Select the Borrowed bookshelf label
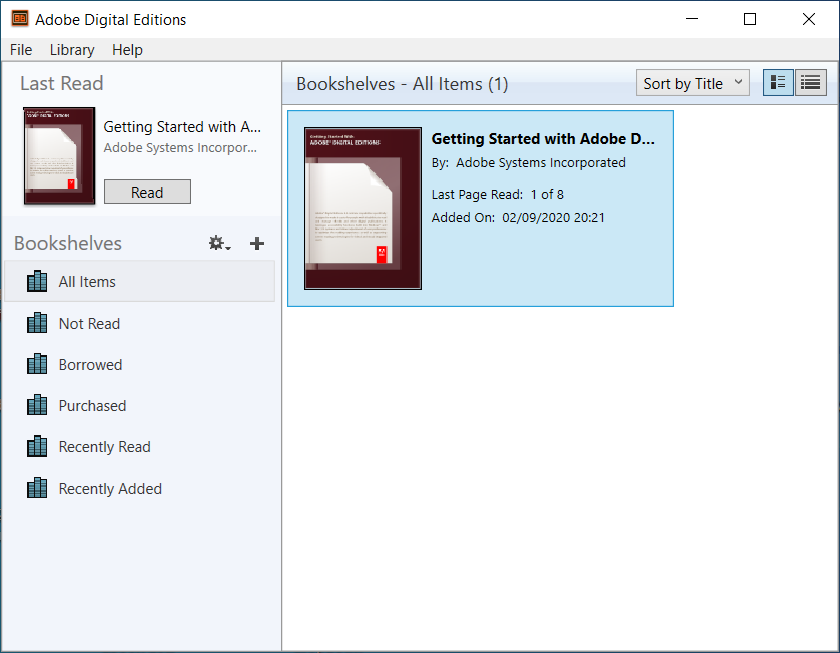This screenshot has width=840, height=653. tap(90, 365)
